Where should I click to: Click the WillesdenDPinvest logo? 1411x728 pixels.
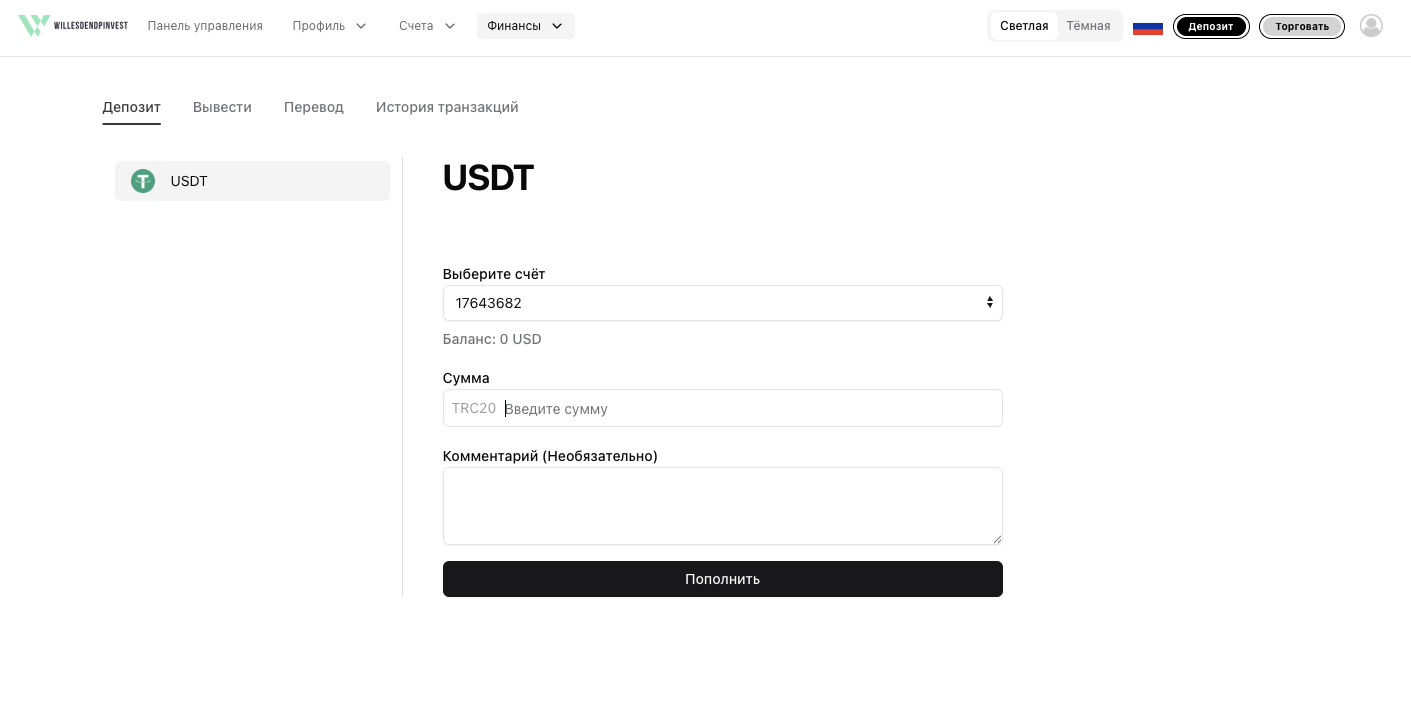(73, 25)
